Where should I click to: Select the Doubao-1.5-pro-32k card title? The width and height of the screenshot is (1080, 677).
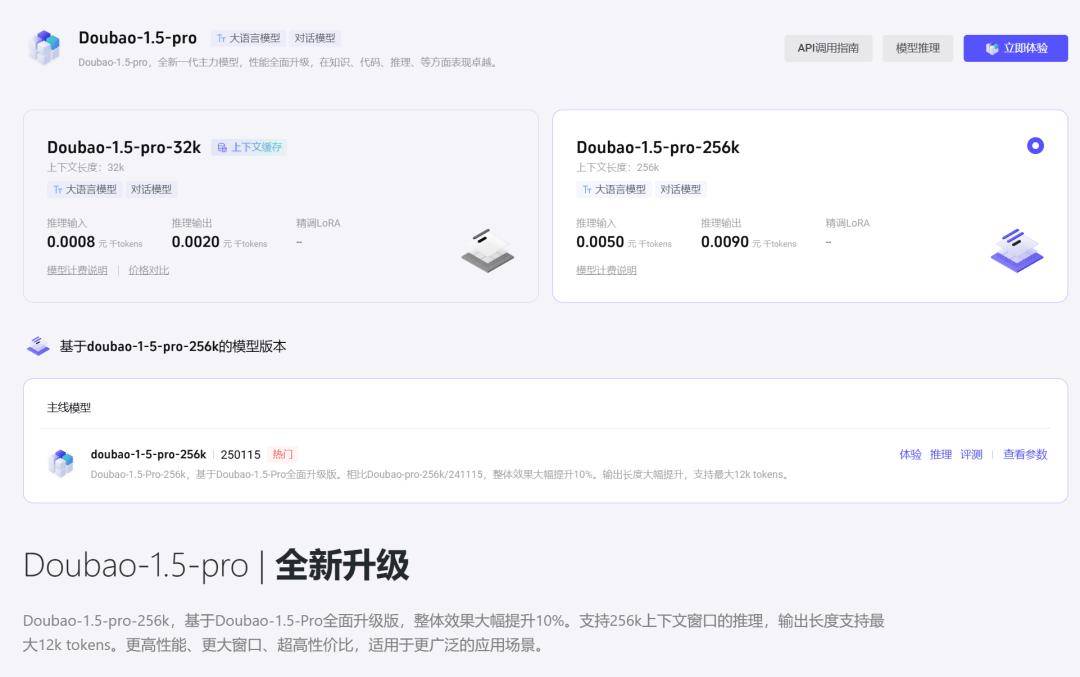point(124,147)
